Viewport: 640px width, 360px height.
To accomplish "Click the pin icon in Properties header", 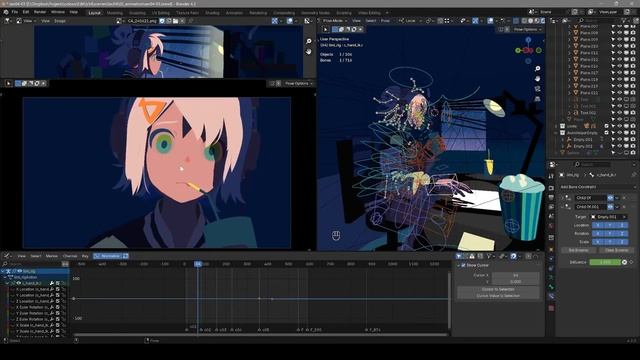I will [633, 175].
